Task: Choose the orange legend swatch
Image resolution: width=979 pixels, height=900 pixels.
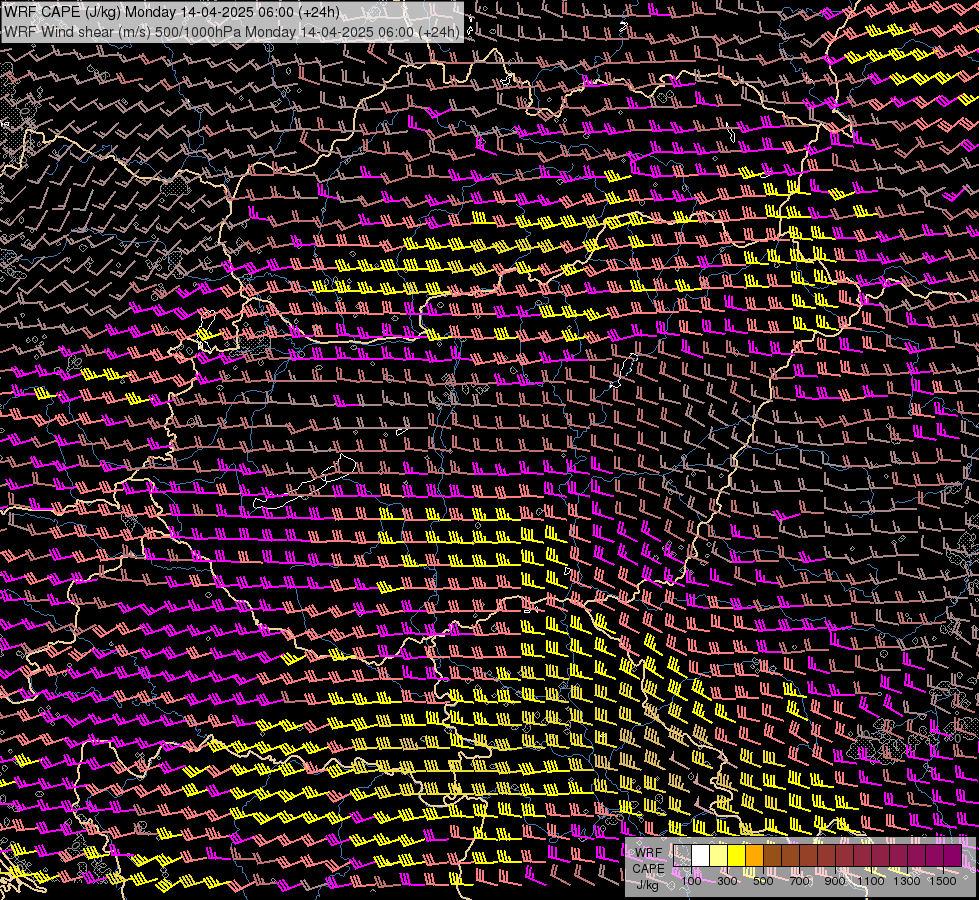Action: pos(754,856)
